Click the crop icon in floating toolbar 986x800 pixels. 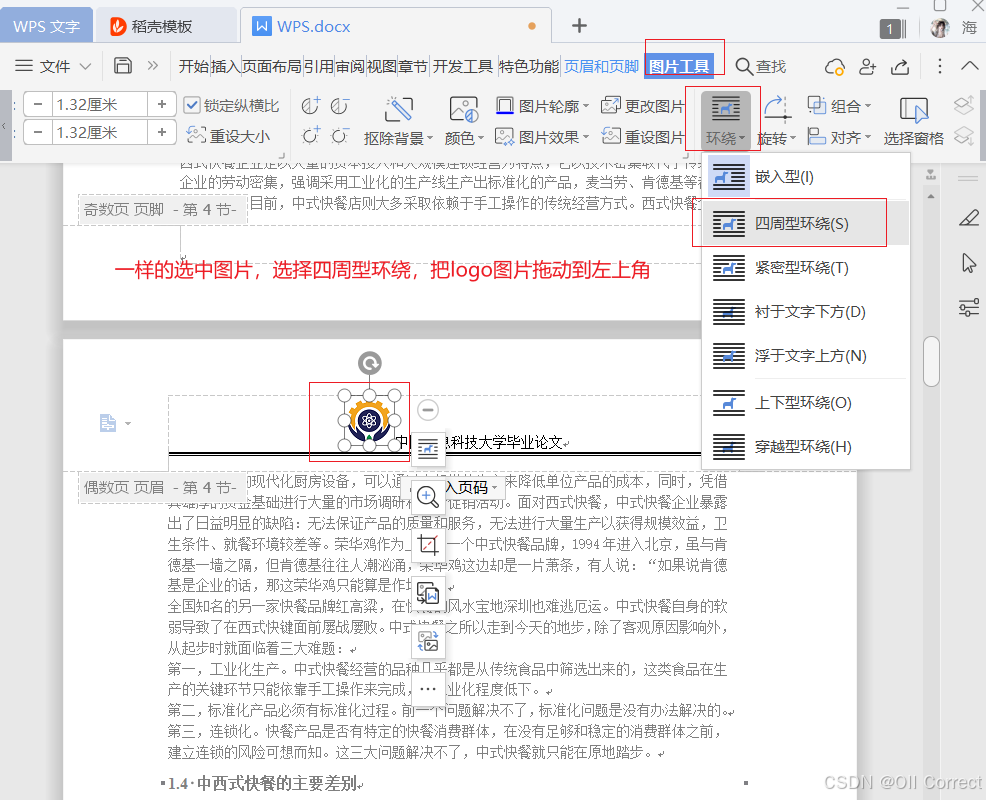coord(428,544)
